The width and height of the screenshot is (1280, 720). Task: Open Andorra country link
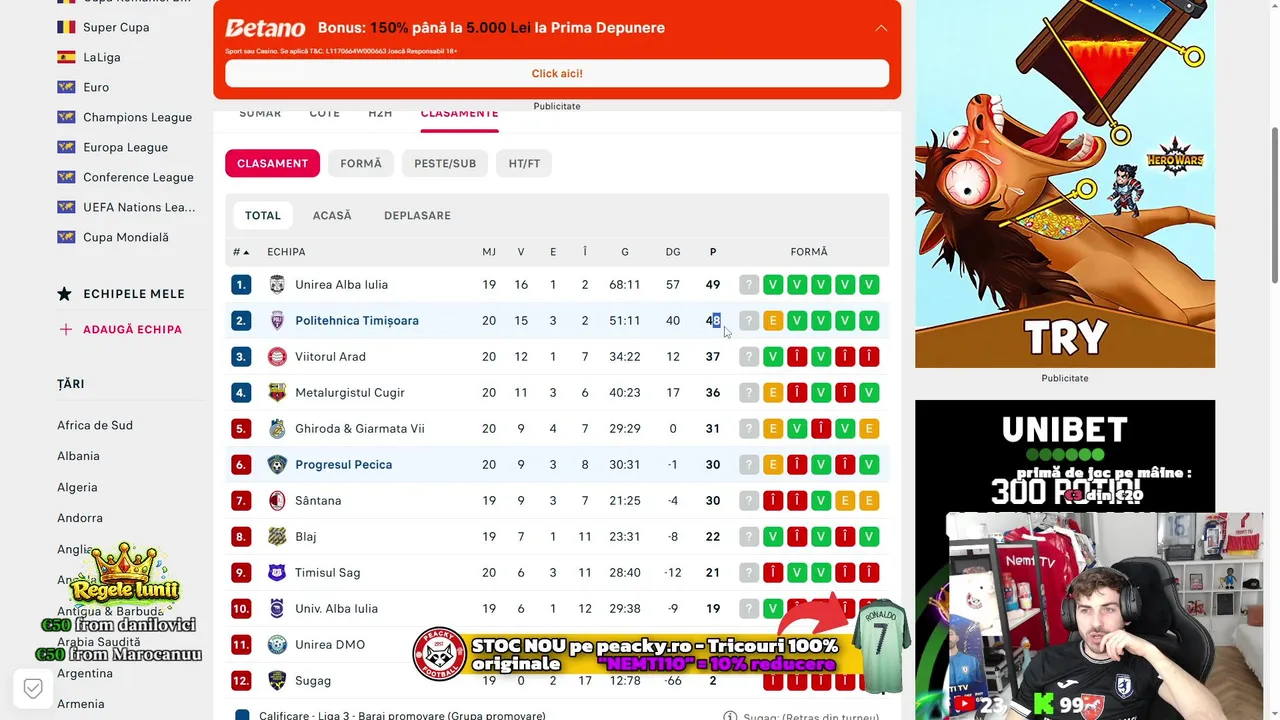(x=80, y=518)
